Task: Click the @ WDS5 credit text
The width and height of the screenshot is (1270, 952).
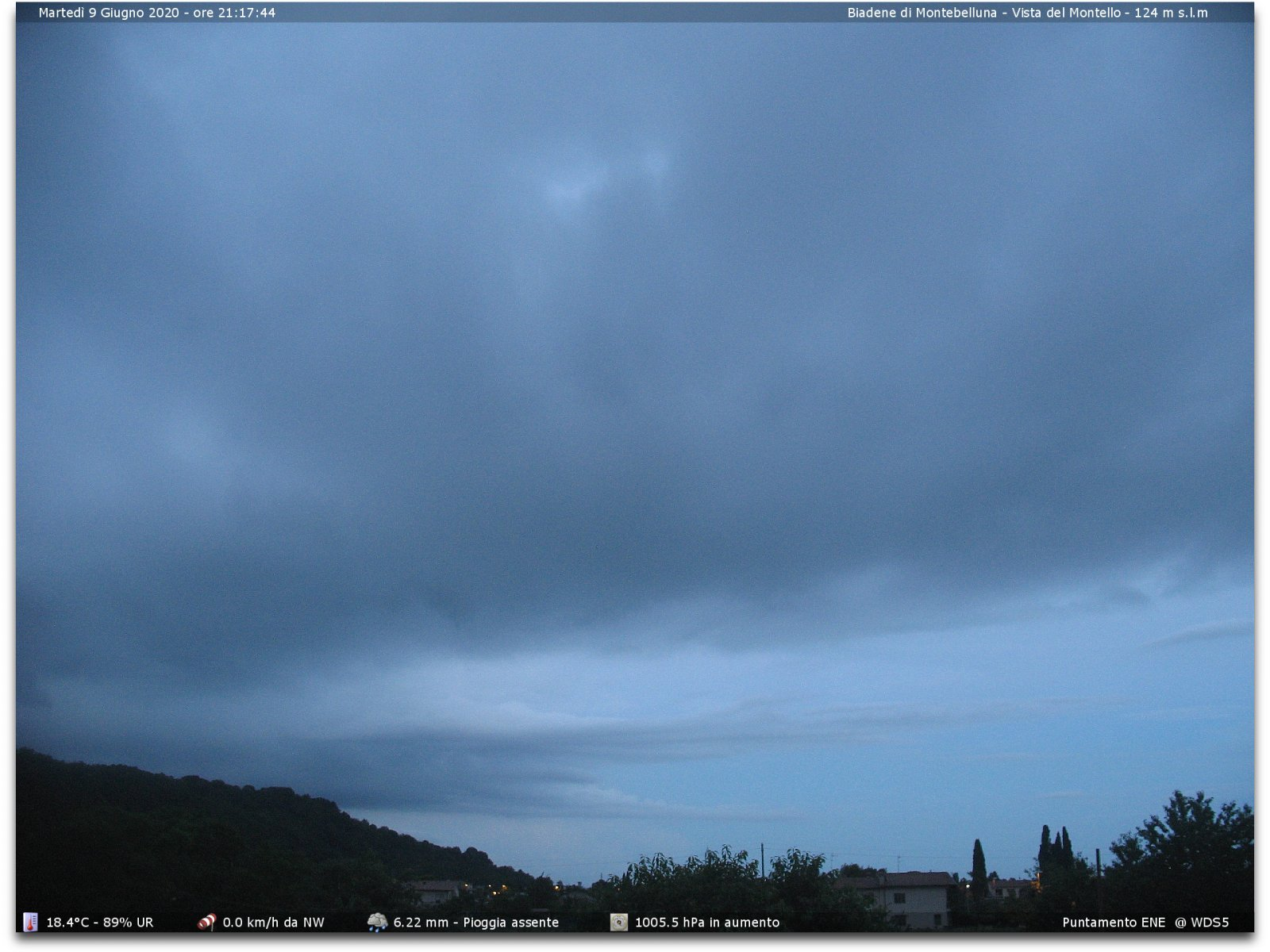Action: pos(1202,923)
